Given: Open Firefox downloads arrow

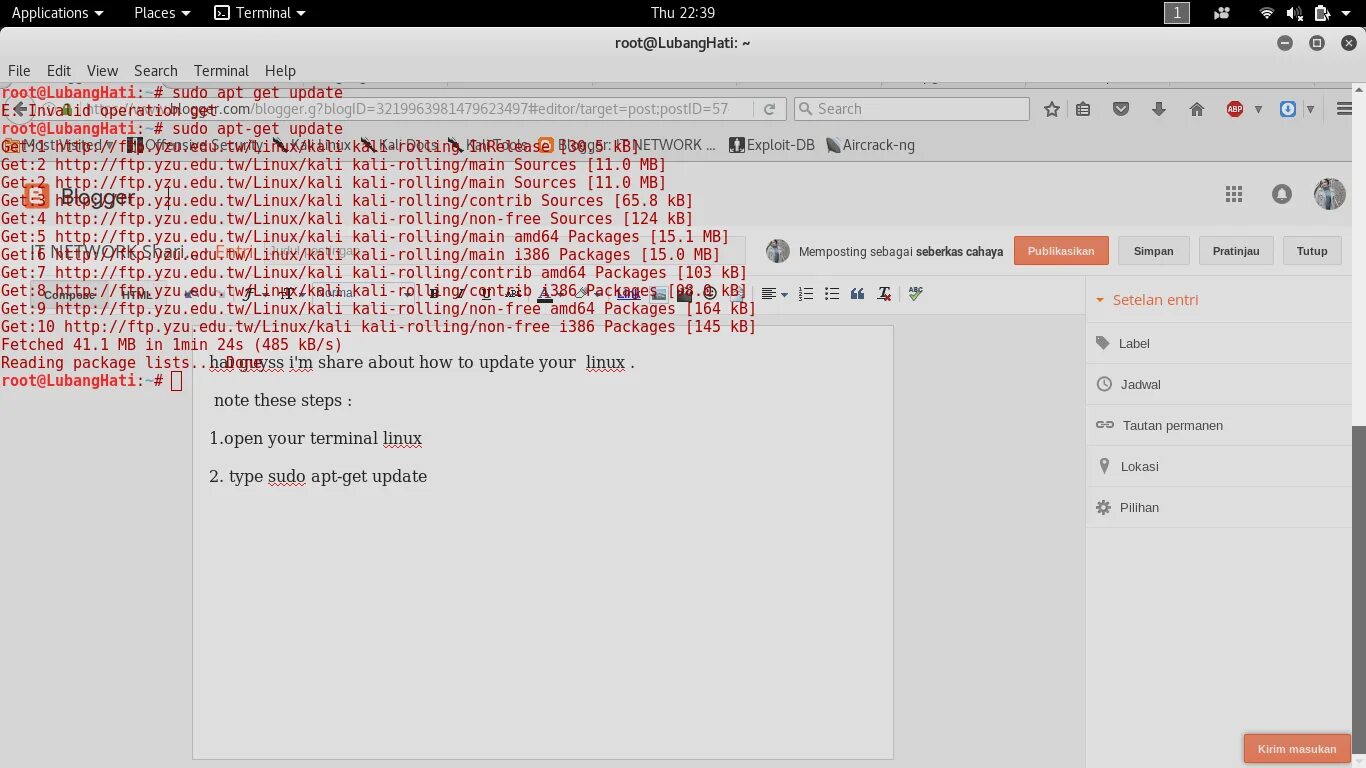Looking at the screenshot, I should click(x=1158, y=109).
